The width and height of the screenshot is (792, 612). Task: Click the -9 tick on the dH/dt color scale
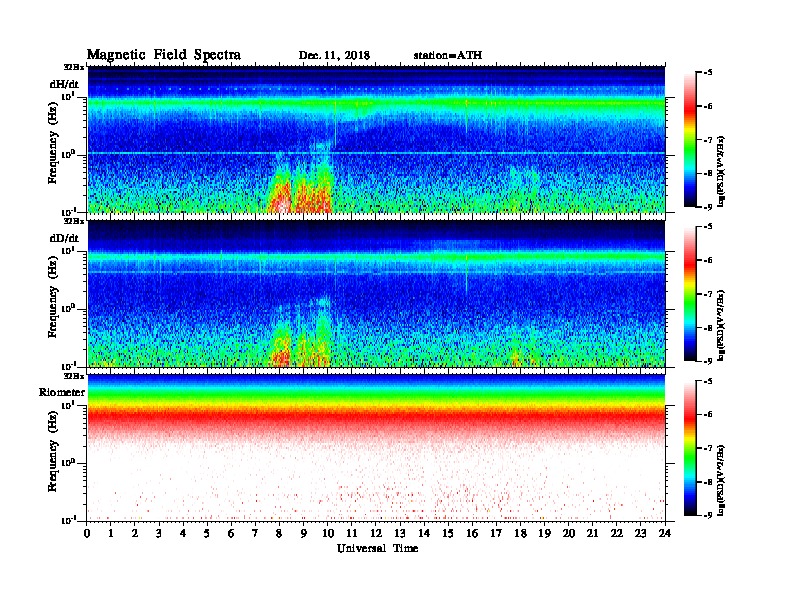point(708,207)
